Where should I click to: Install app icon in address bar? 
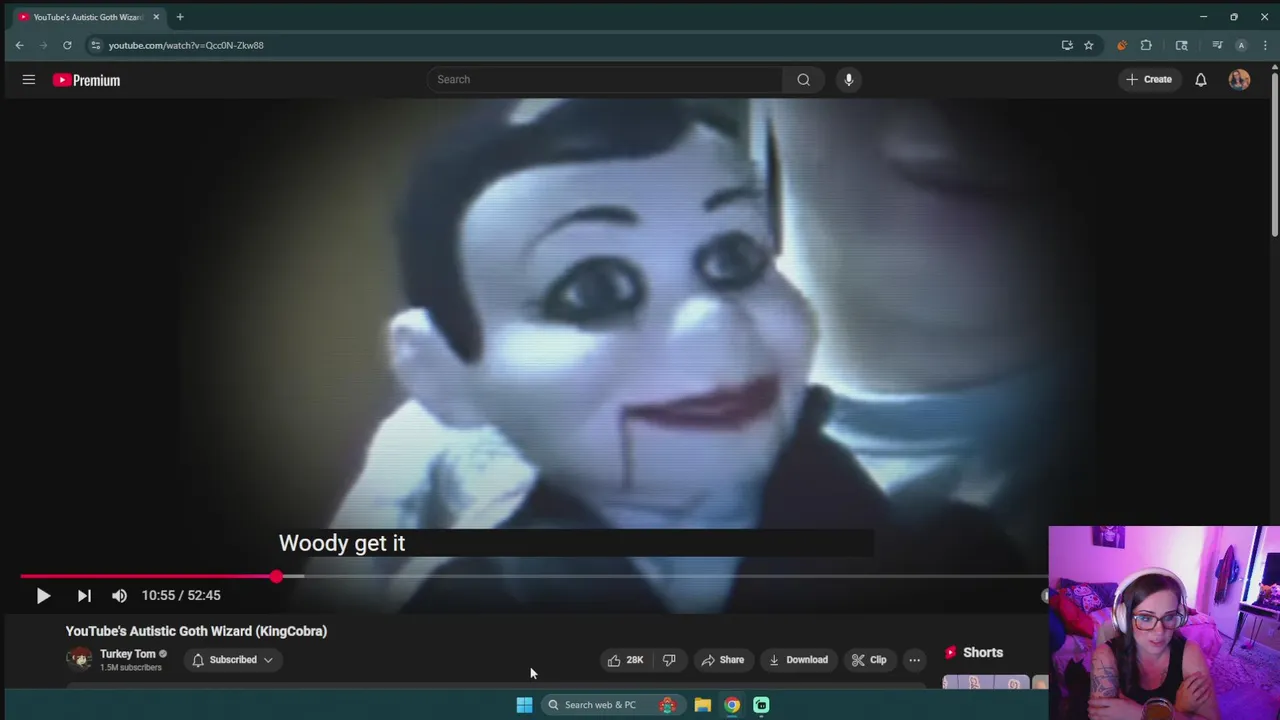(1067, 45)
